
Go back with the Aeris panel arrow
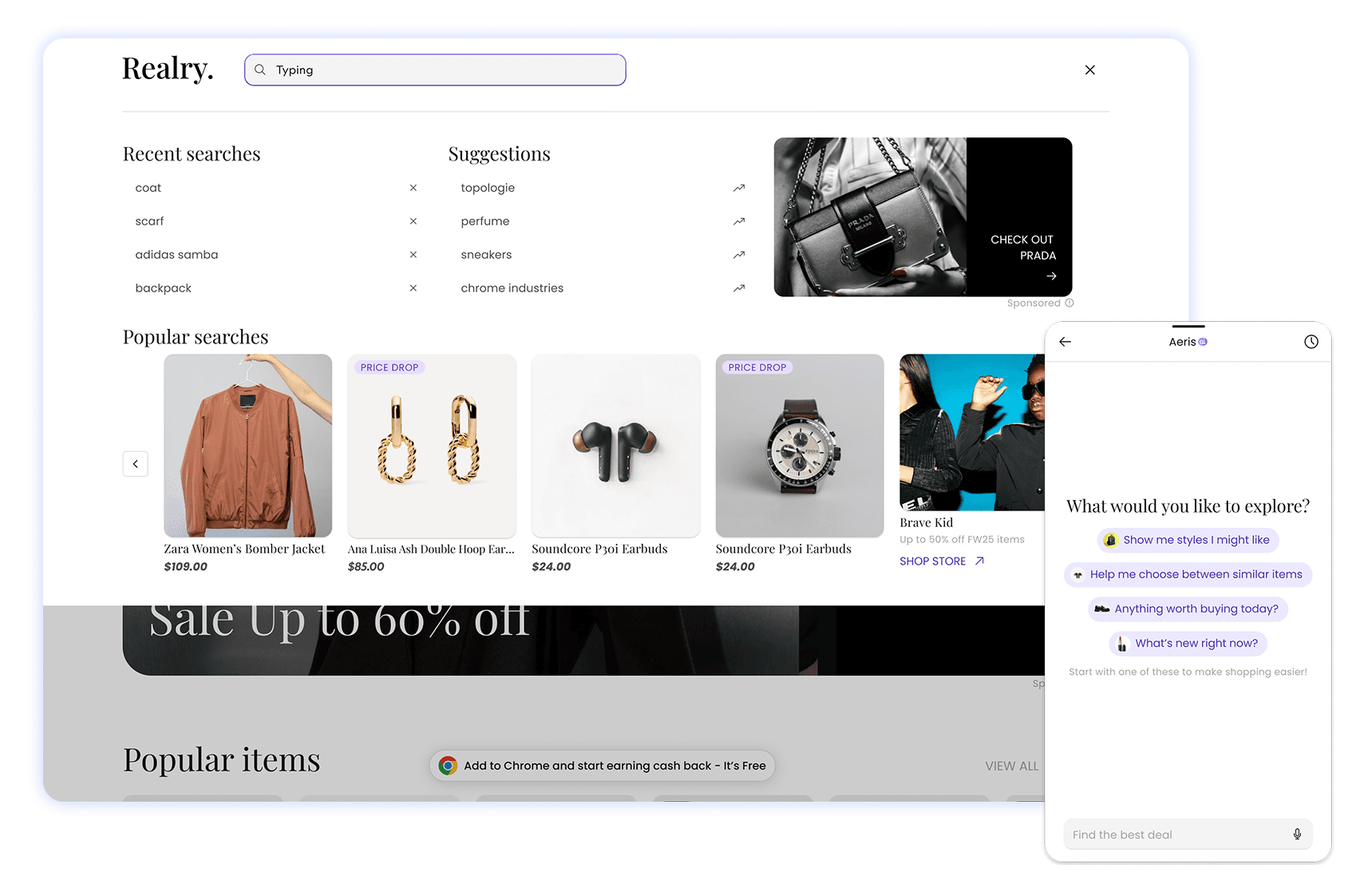(1065, 342)
